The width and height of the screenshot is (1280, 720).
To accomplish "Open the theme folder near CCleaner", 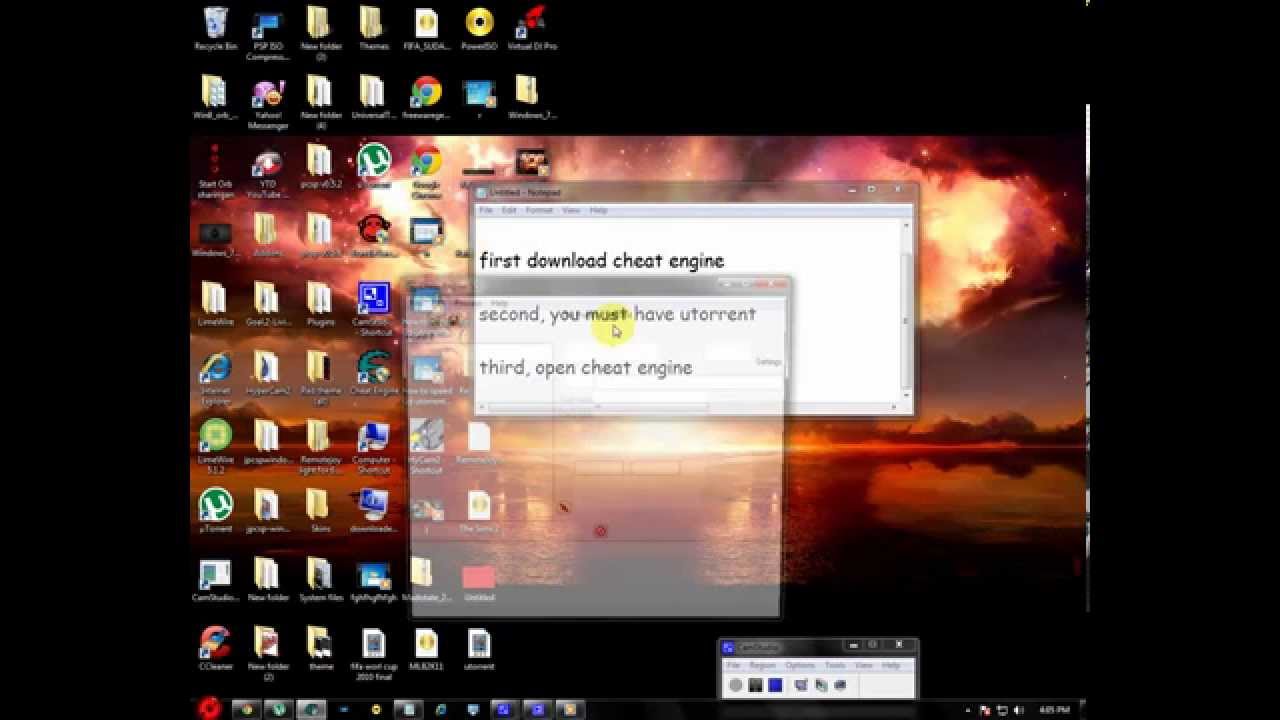I will pos(320,648).
